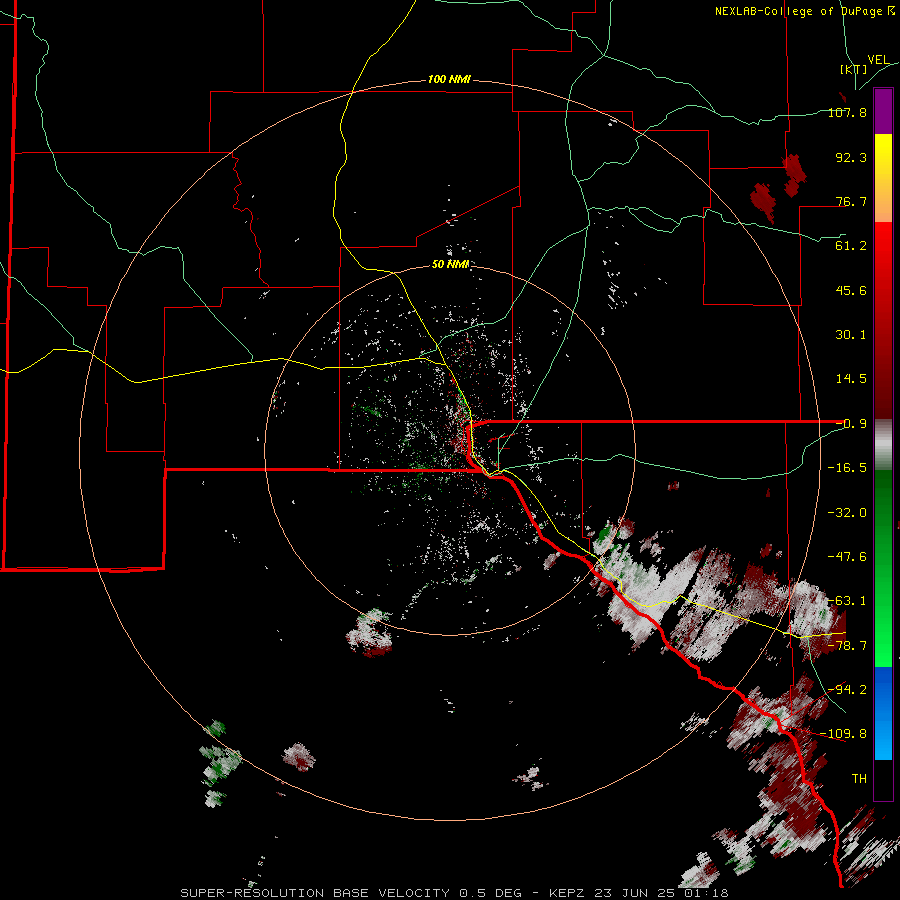Viewport: 900px width, 900px height.
Task: Click the 100 NMI range ring label
Action: (449, 79)
